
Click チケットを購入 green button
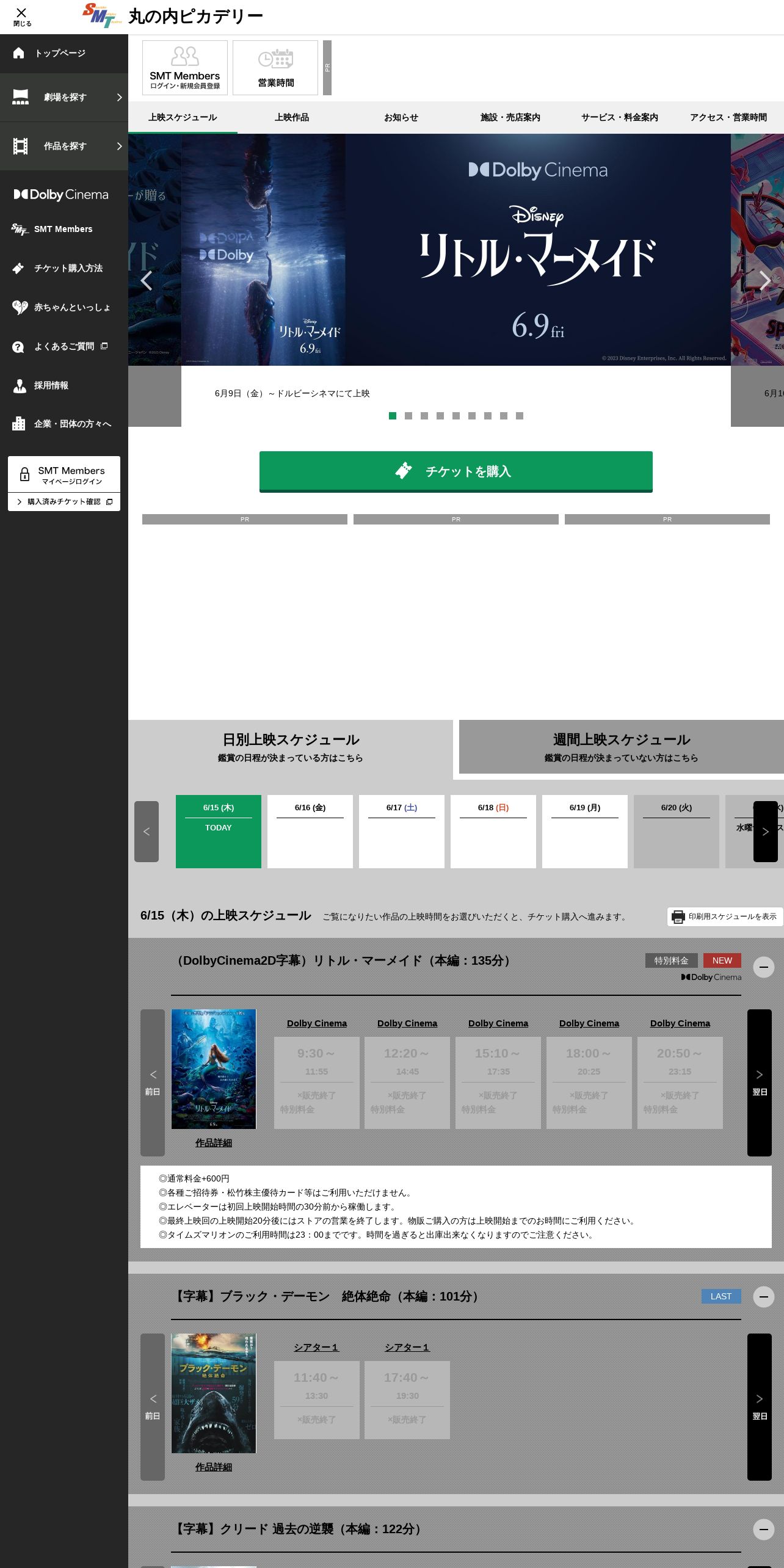point(456,471)
